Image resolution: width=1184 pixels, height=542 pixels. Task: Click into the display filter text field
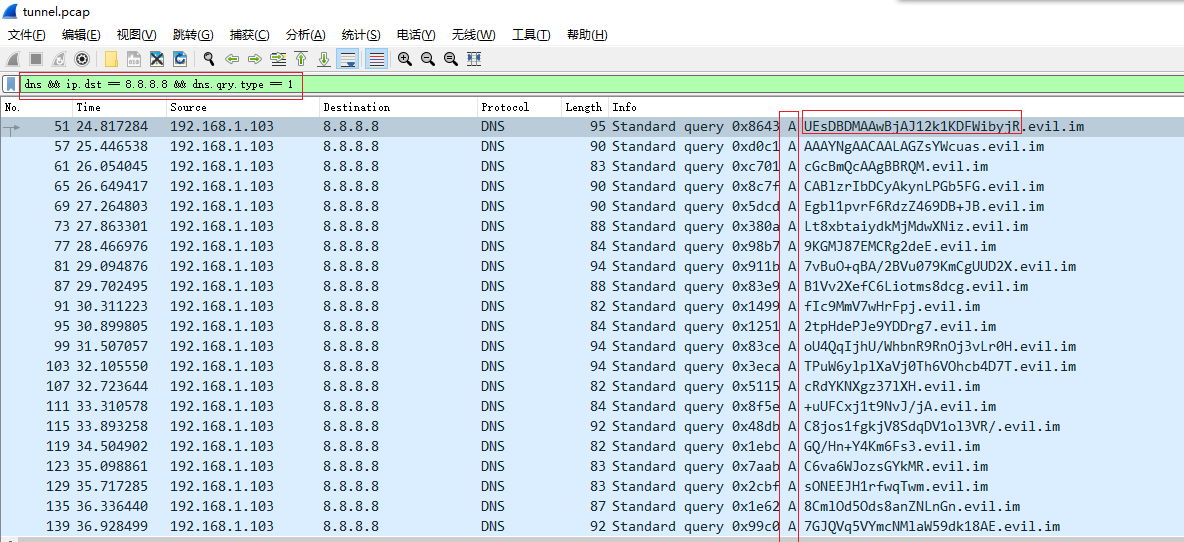coord(600,84)
